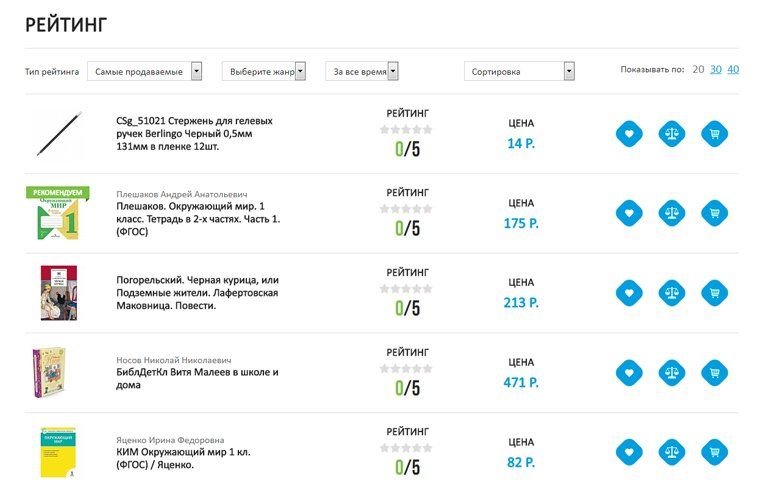
Task: Add Berlingo gel refill to favorites heart
Action: [x=629, y=134]
